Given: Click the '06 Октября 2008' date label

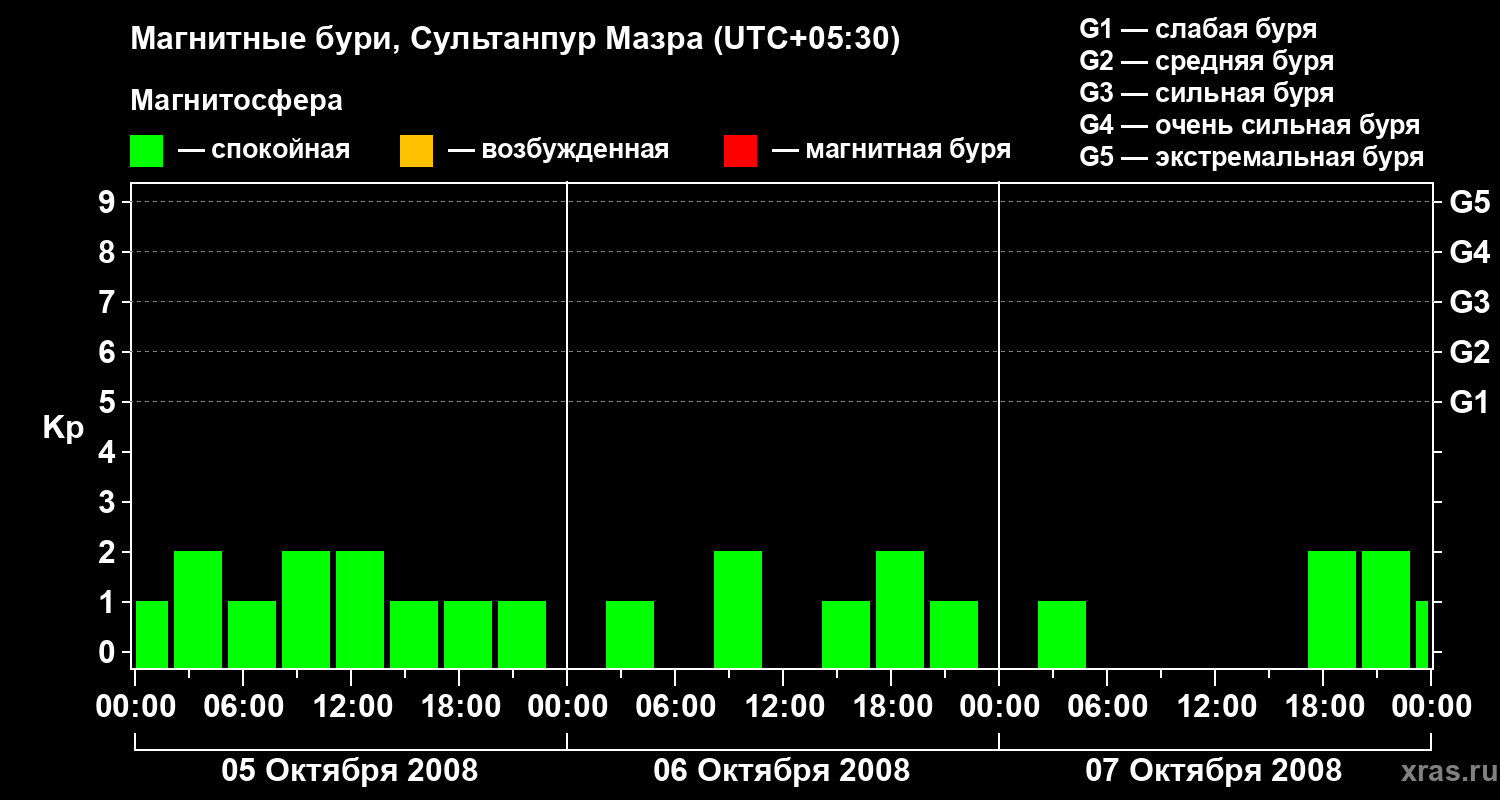Looking at the screenshot, I should [782, 771].
